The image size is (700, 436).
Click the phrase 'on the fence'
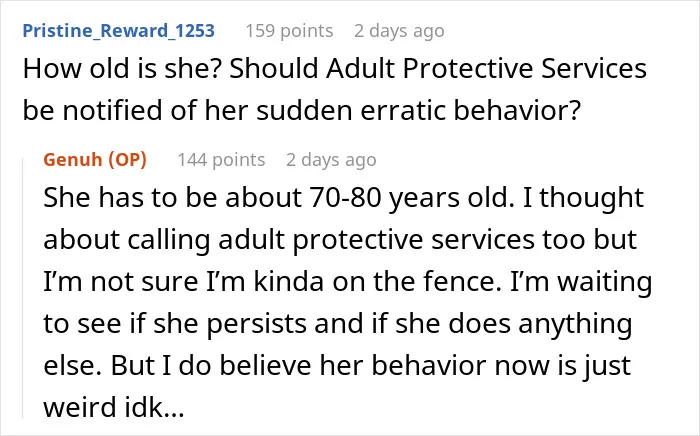[417, 282]
